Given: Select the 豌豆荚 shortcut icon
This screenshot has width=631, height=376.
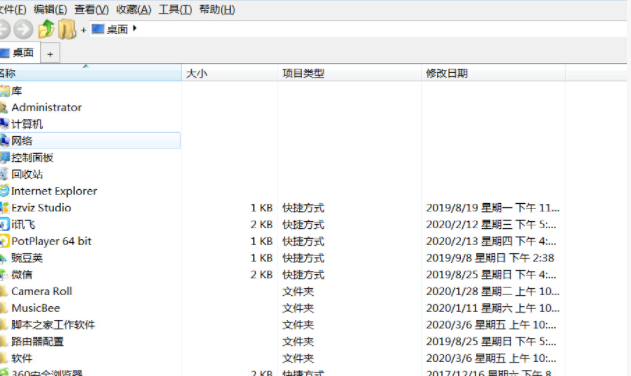Looking at the screenshot, I should [x=4, y=258].
